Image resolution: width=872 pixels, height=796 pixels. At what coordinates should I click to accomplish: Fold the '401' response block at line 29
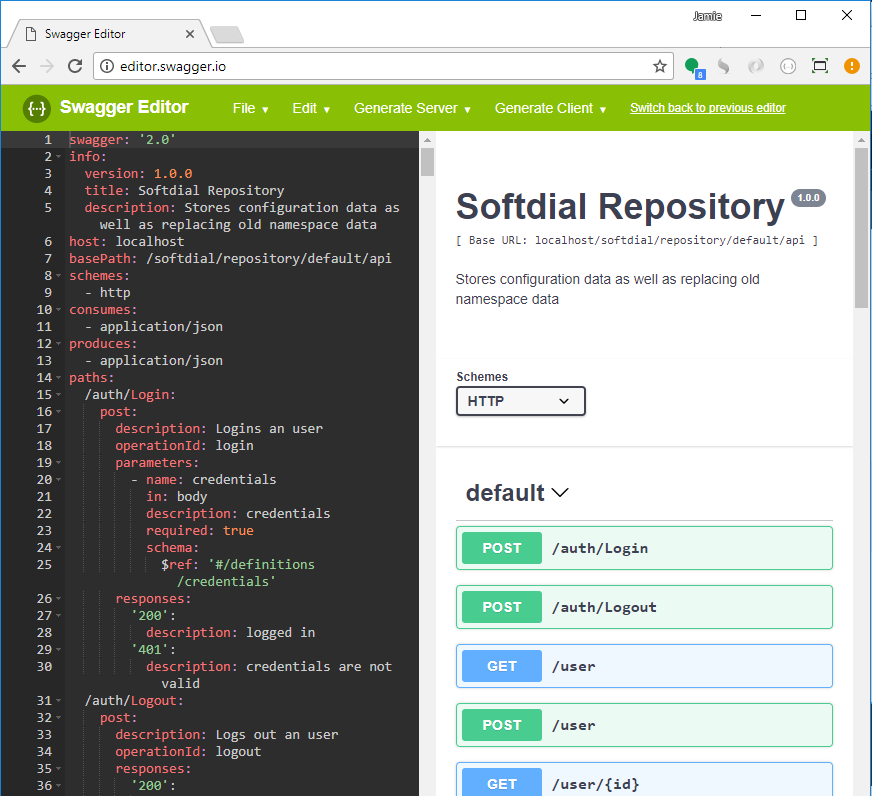tap(58, 650)
